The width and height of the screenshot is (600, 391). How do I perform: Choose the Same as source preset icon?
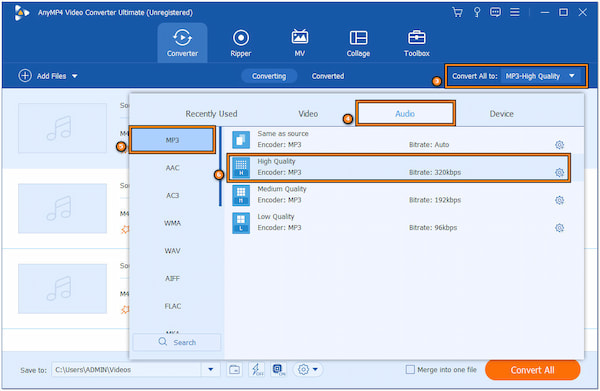pos(241,140)
